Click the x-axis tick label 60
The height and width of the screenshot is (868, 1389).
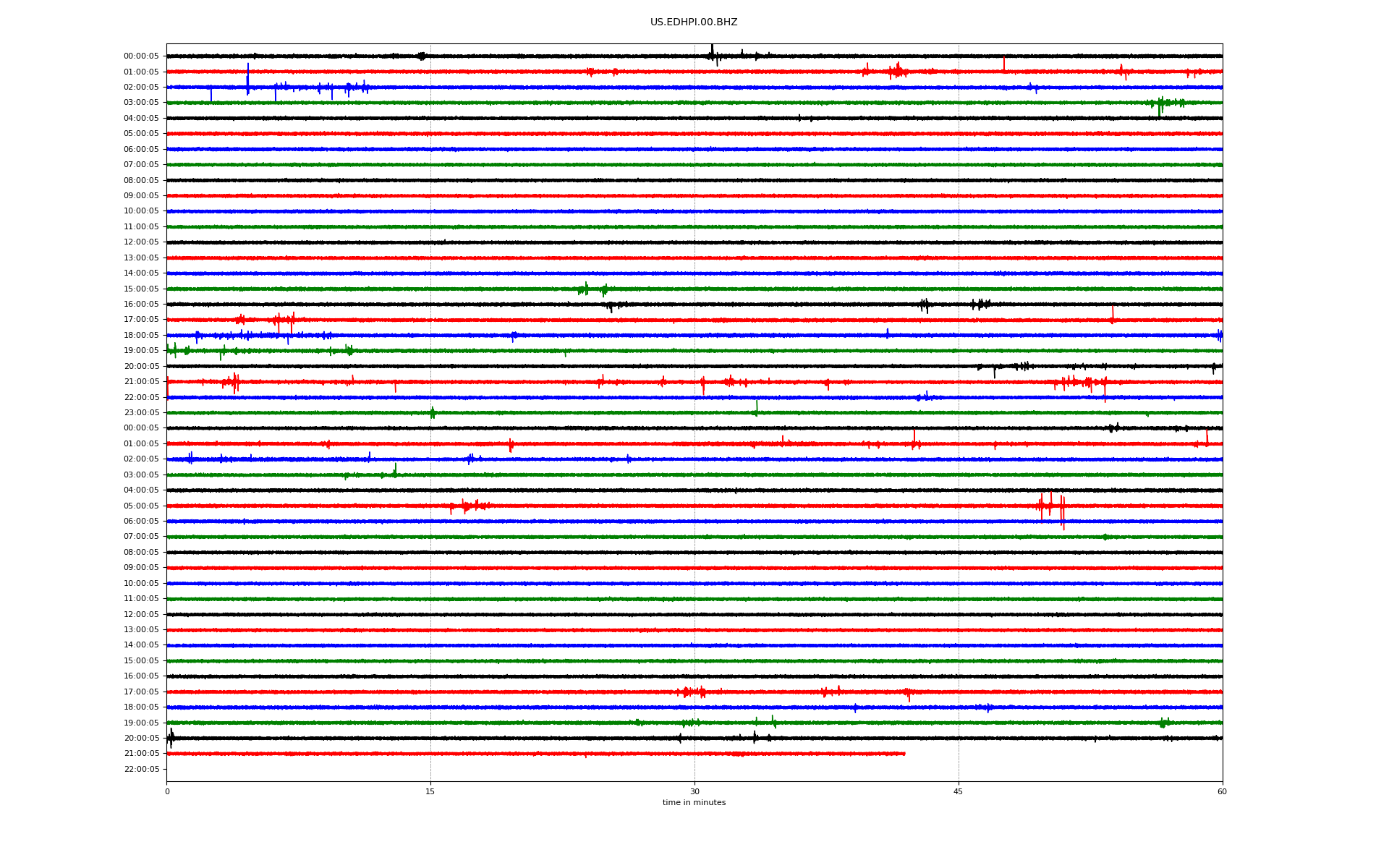(x=1222, y=791)
